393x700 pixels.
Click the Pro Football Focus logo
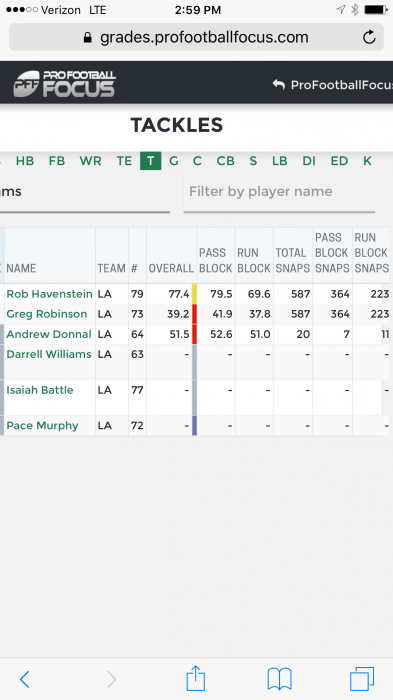pos(64,83)
